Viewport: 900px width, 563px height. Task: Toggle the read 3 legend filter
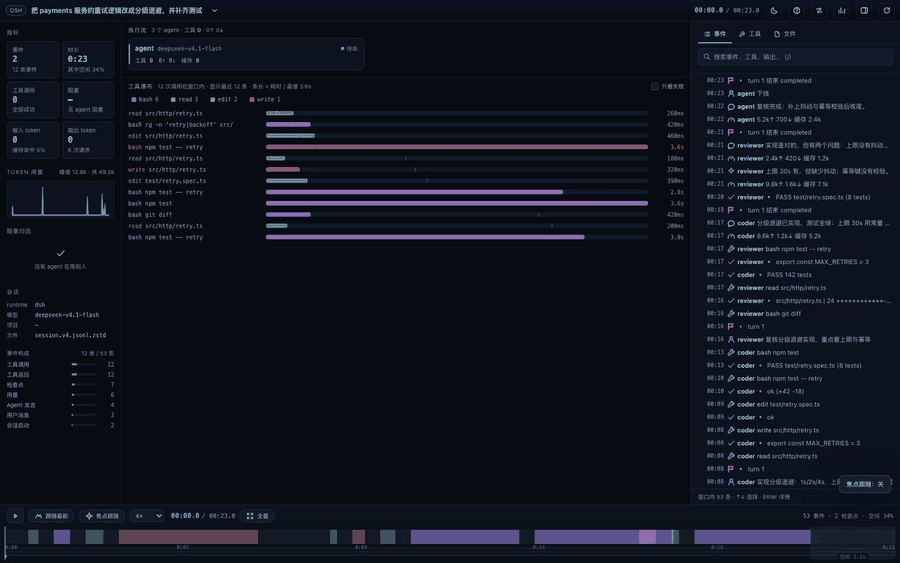pyautogui.click(x=184, y=99)
